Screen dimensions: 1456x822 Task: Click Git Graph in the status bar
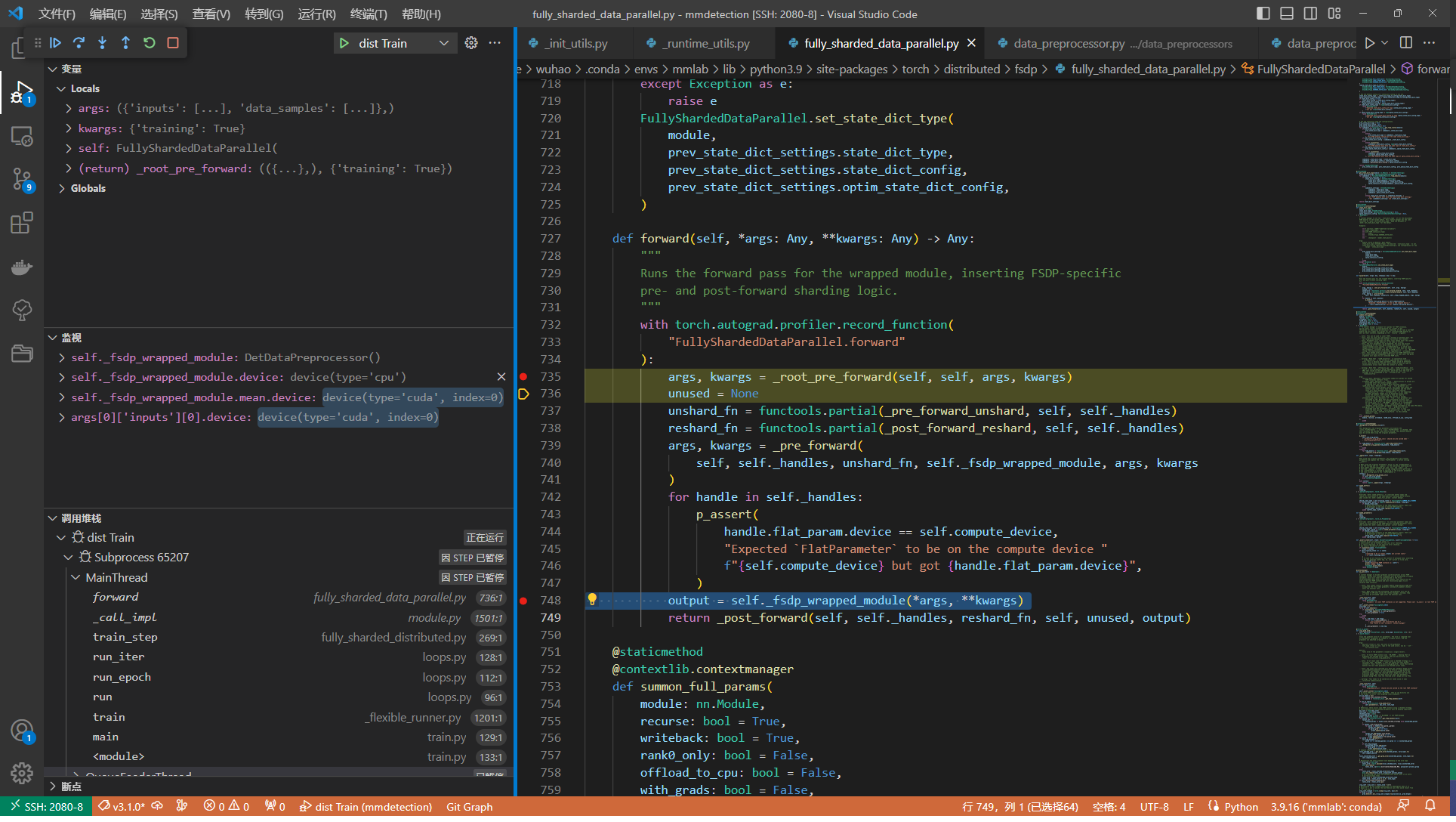point(469,806)
